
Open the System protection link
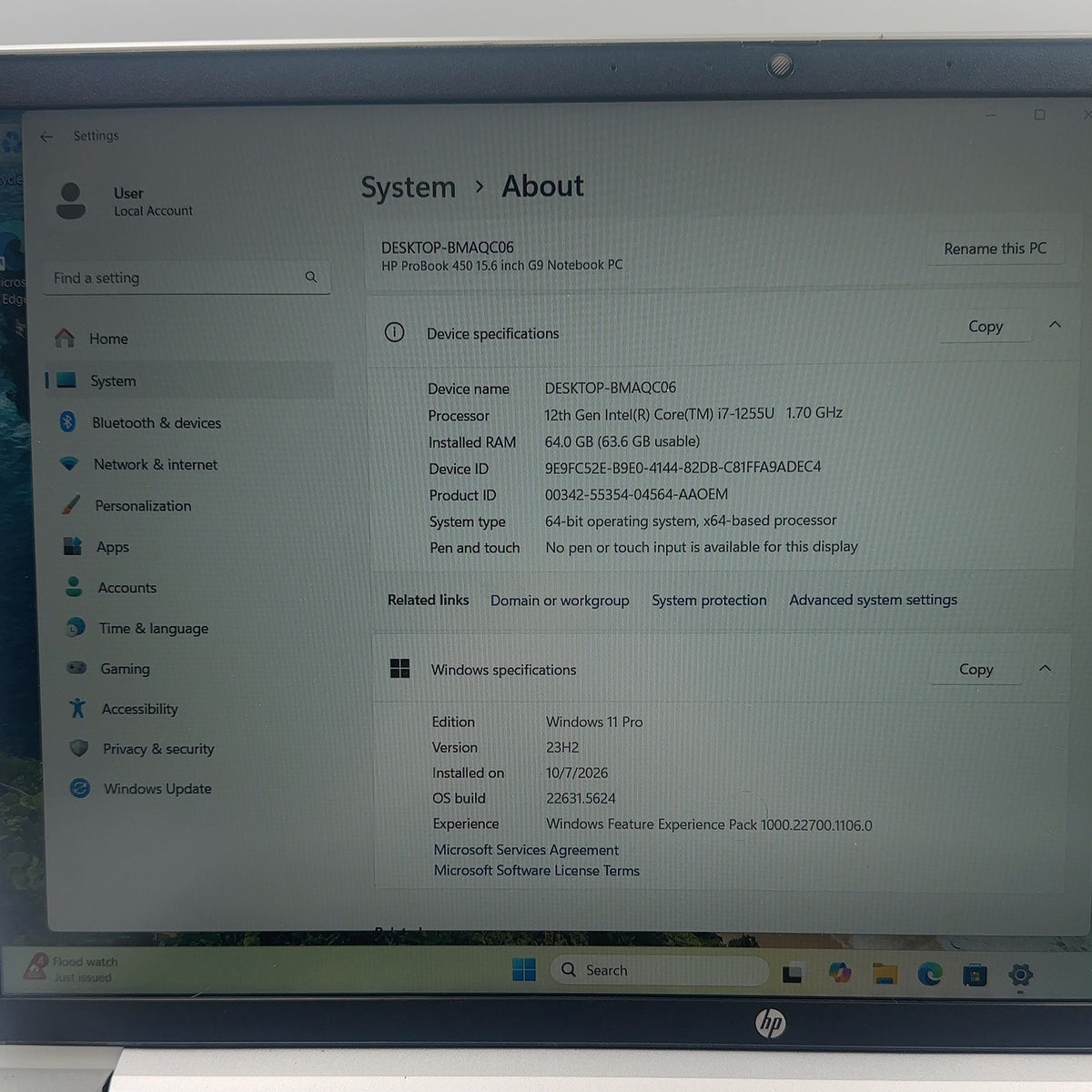pos(709,601)
